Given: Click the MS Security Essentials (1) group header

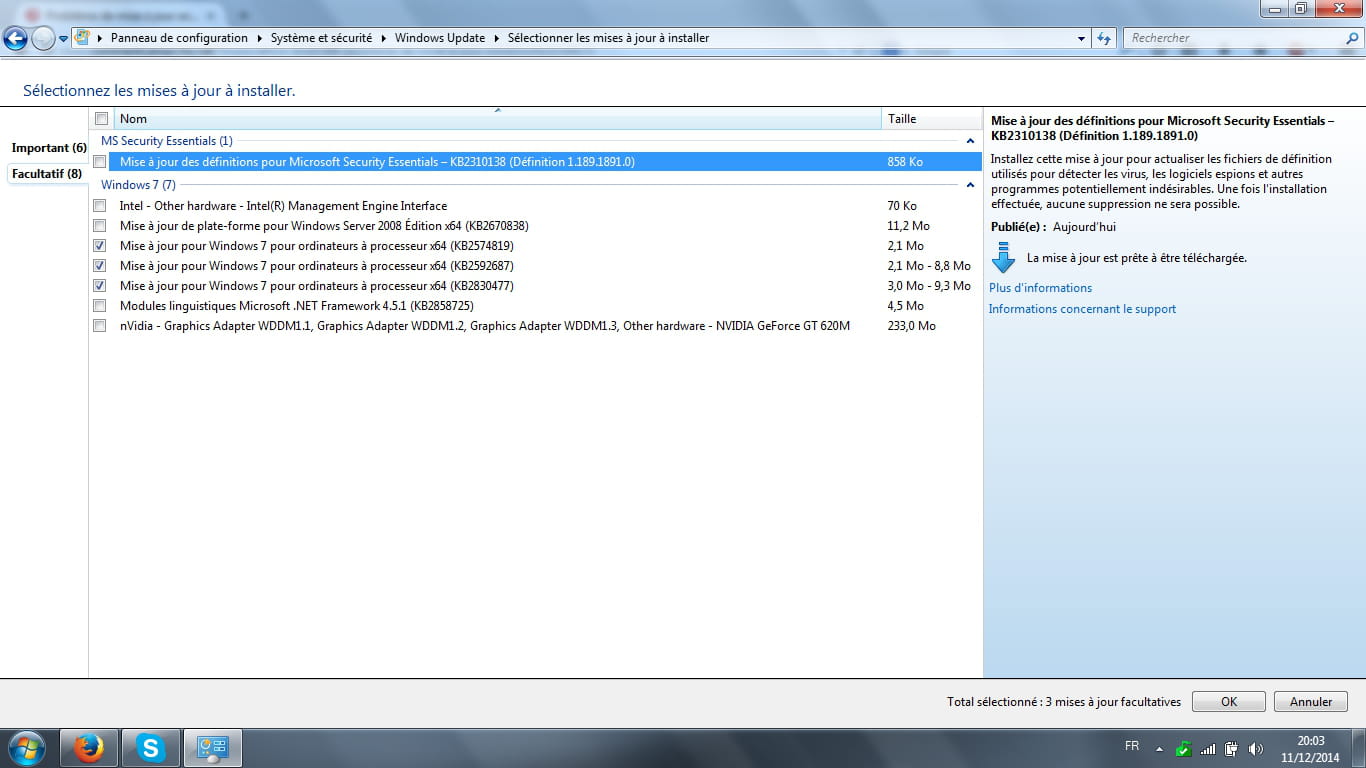Looking at the screenshot, I should (x=167, y=141).
